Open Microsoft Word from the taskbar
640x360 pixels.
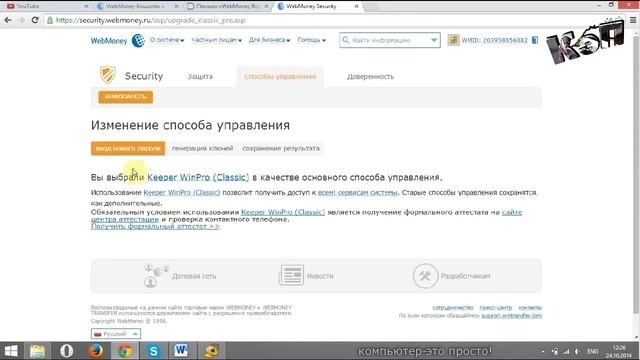181,351
